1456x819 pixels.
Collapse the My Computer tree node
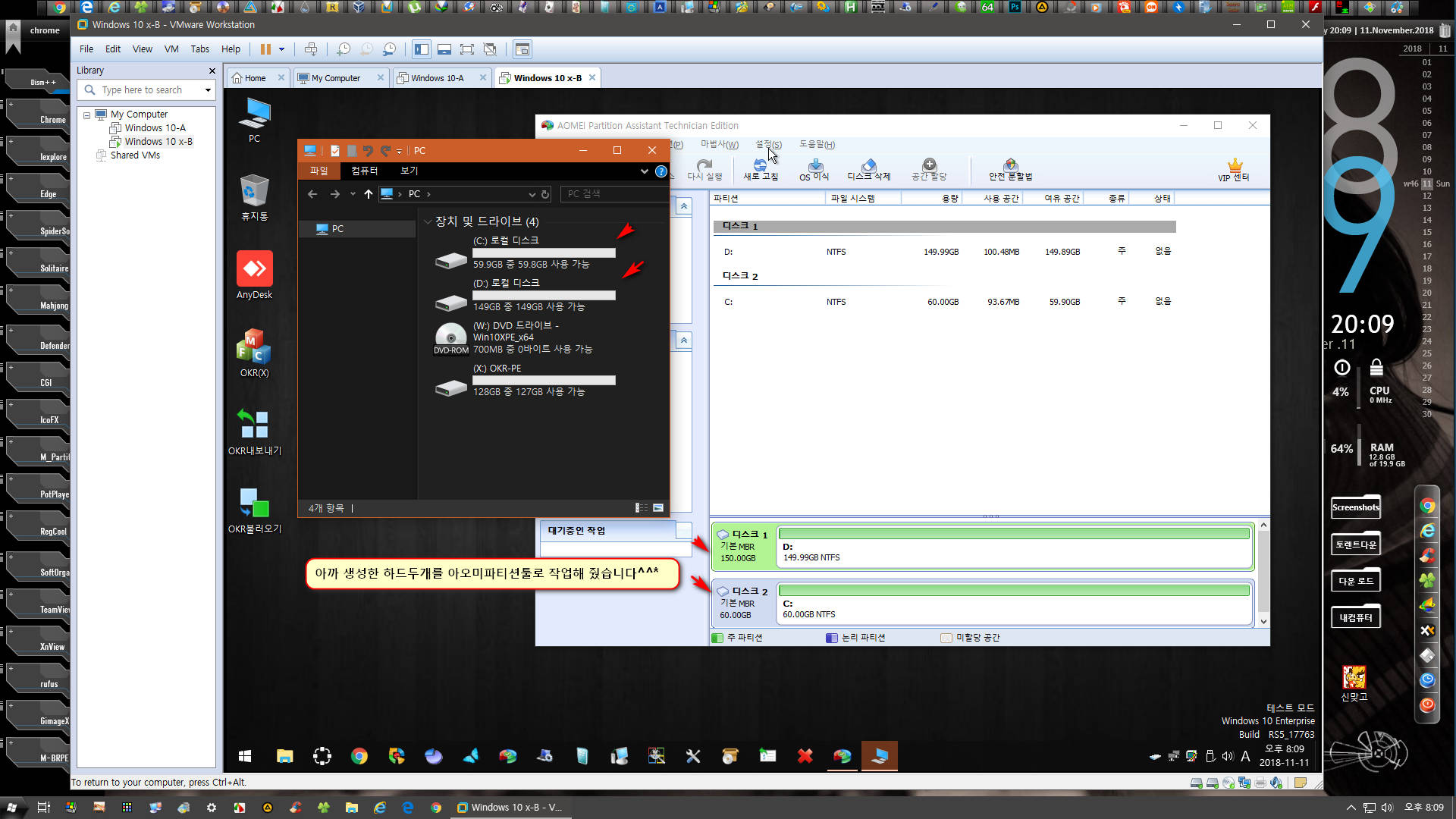pos(86,115)
